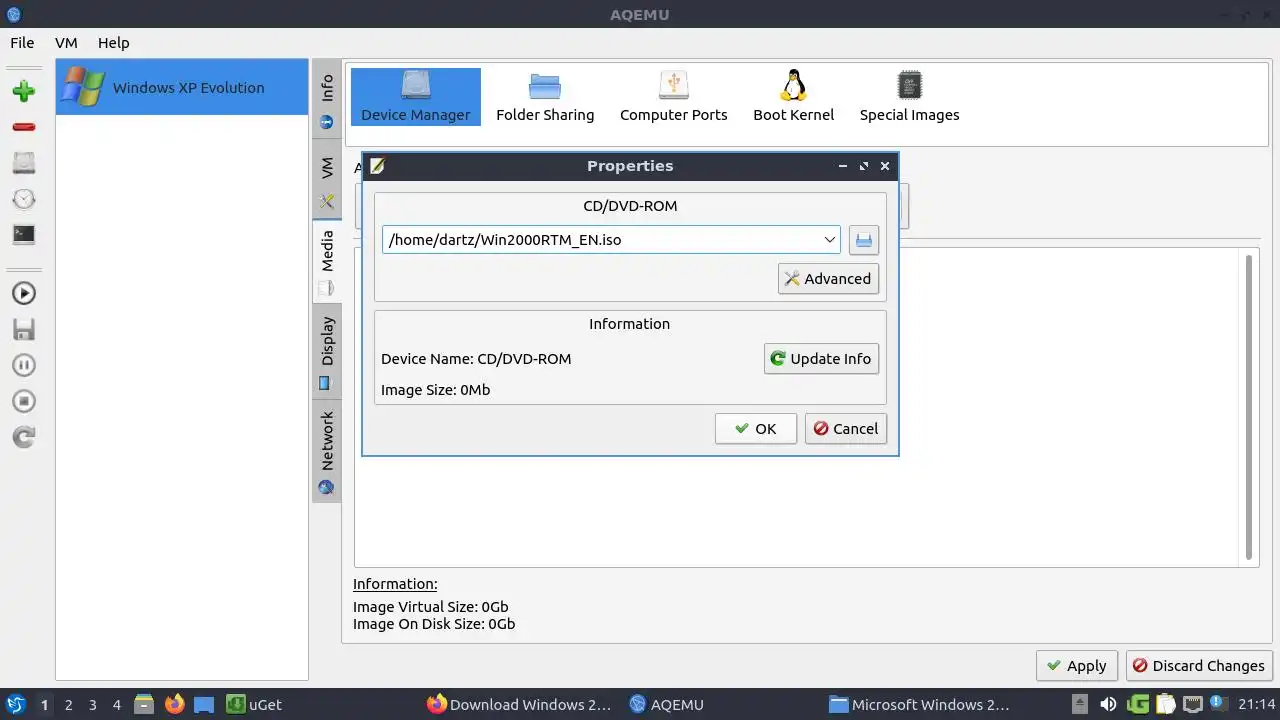Click the device list vertical scrollbar
1280x720 pixels.
(1248, 408)
